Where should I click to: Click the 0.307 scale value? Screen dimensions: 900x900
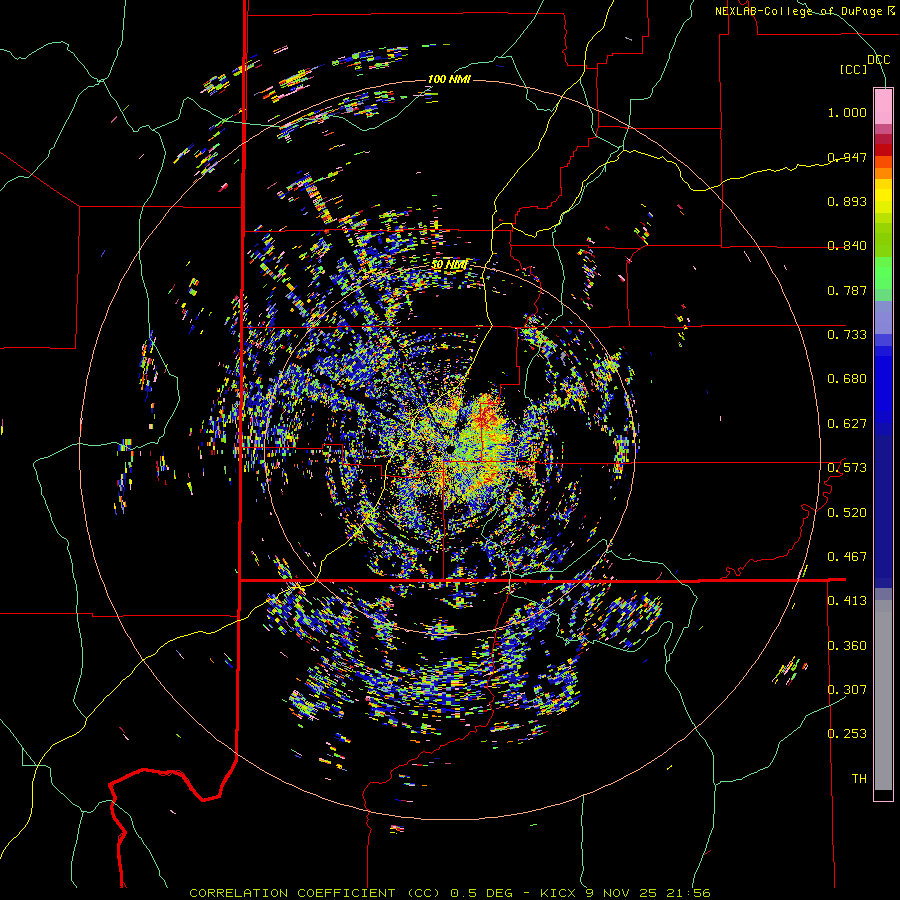point(847,689)
